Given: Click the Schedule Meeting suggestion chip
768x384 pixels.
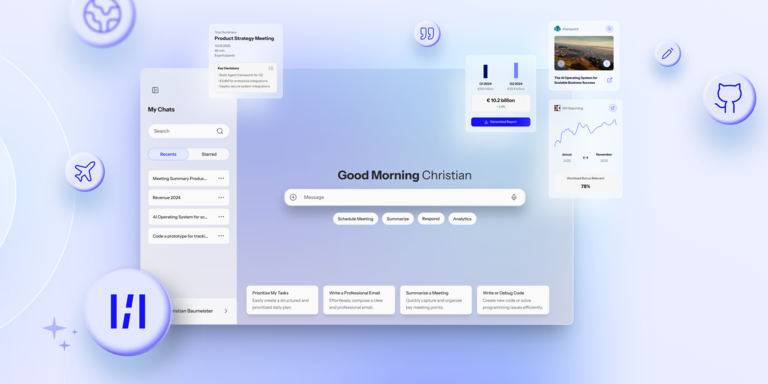Looking at the screenshot, I should (x=356, y=219).
